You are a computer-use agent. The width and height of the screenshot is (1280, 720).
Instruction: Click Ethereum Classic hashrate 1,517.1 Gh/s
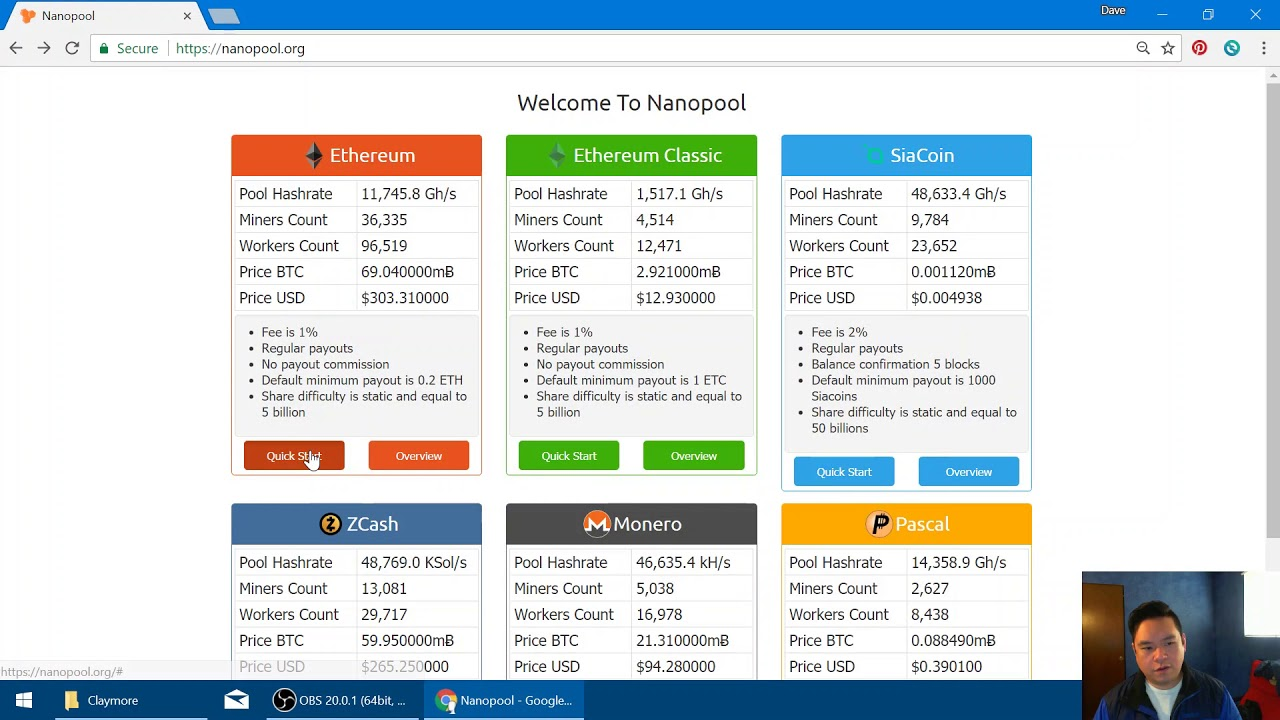click(x=679, y=194)
